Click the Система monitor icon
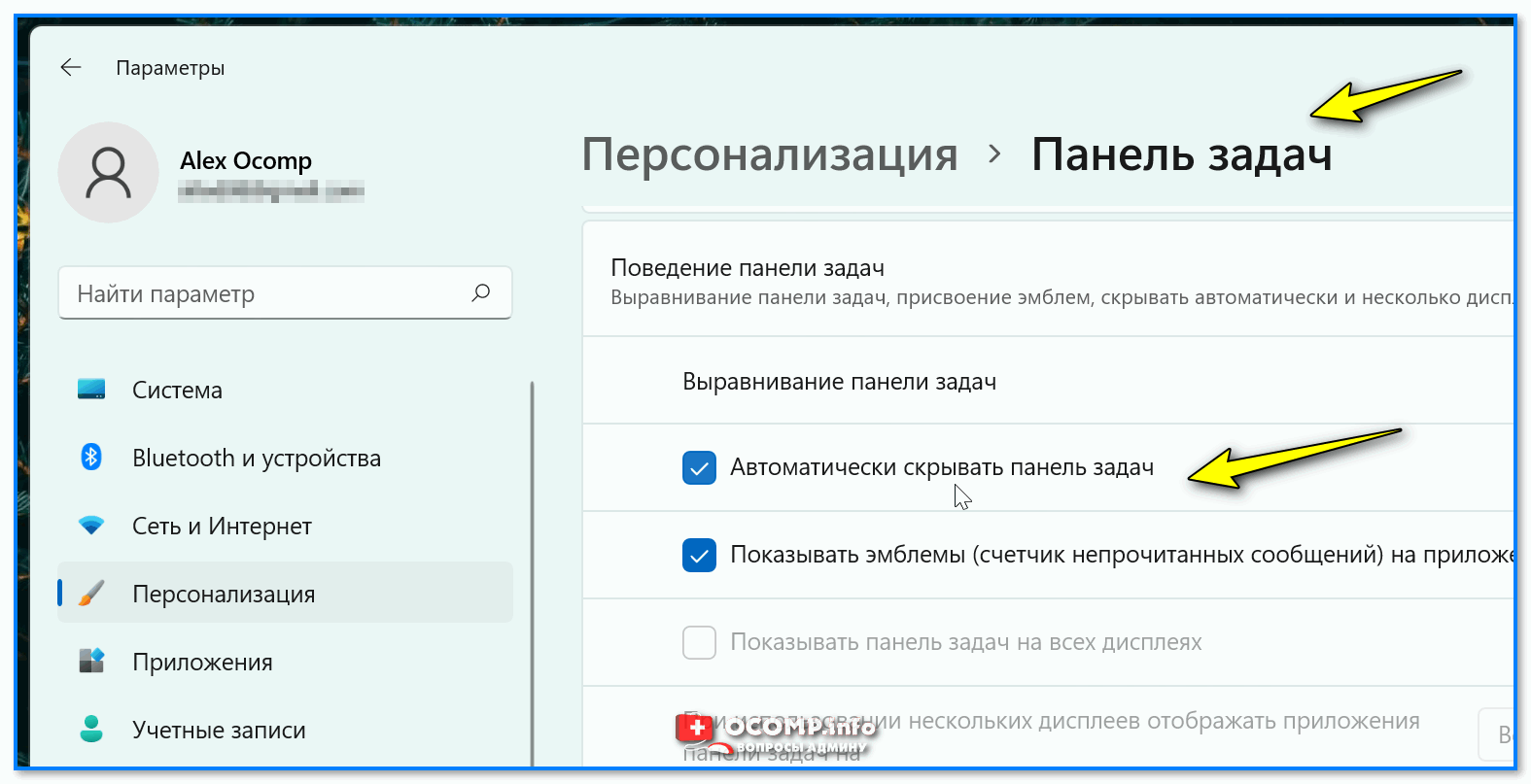1531x784 pixels. tap(91, 390)
